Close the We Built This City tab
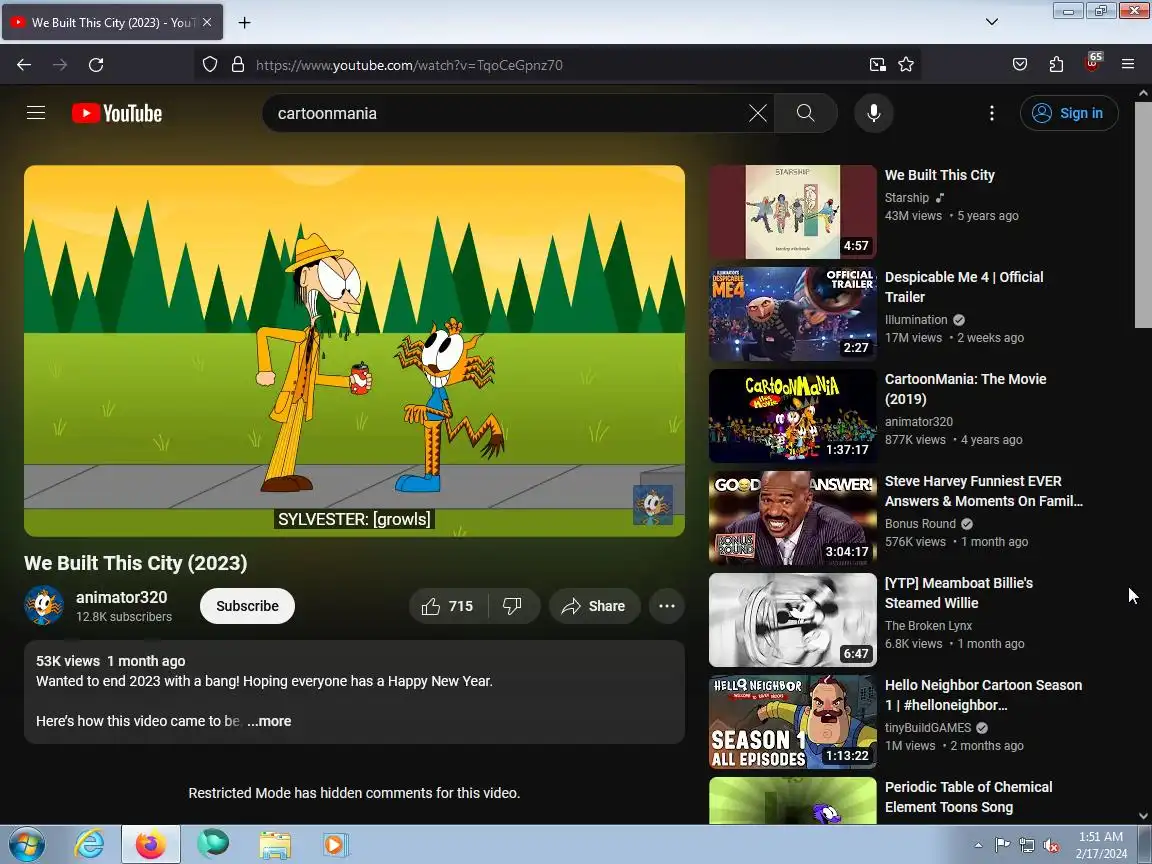1152x864 pixels. pos(207,23)
